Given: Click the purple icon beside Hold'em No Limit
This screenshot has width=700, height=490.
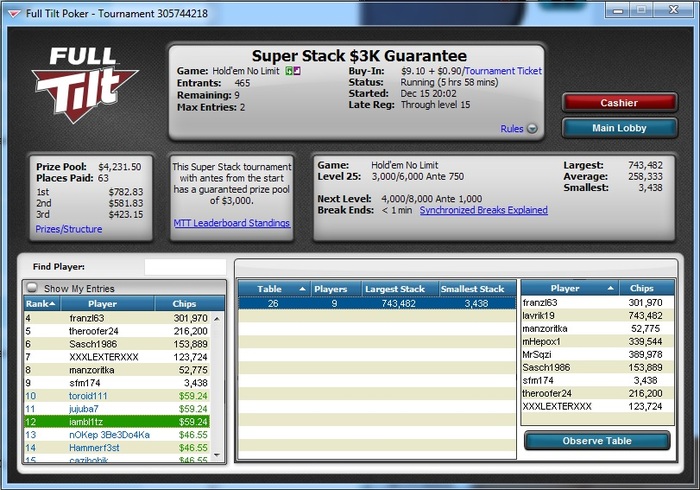Looking at the screenshot, I should tap(297, 71).
